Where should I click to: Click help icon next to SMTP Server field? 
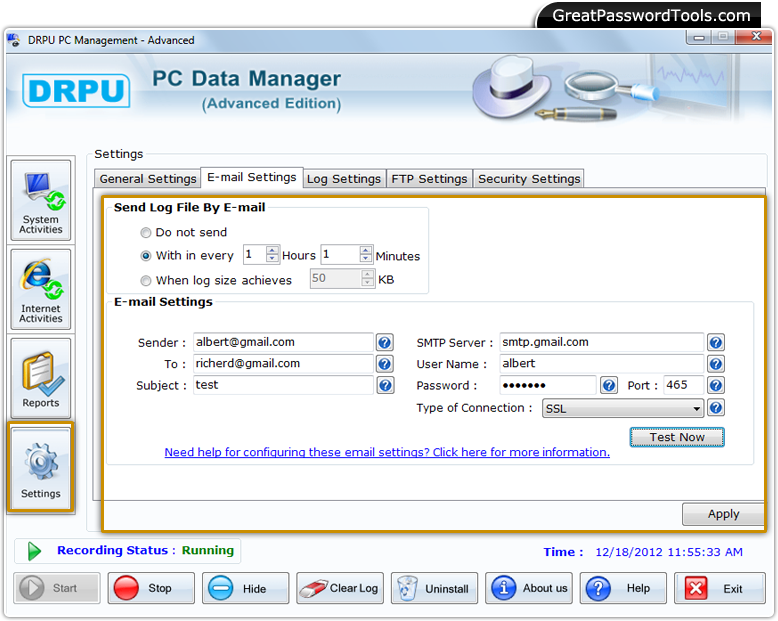coord(715,342)
